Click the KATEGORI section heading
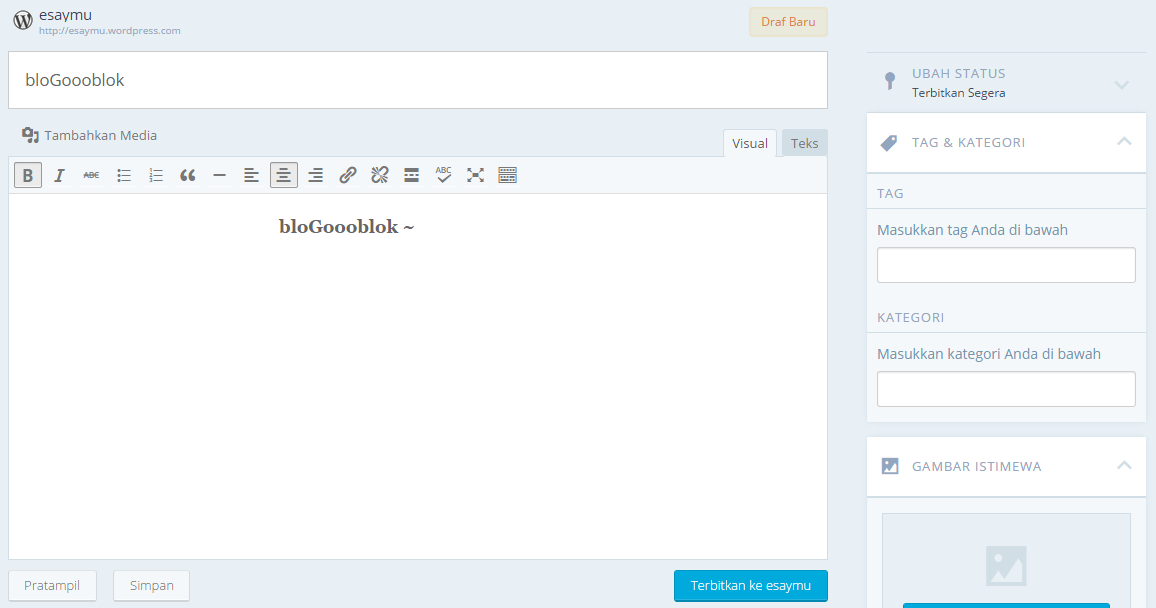 click(910, 318)
